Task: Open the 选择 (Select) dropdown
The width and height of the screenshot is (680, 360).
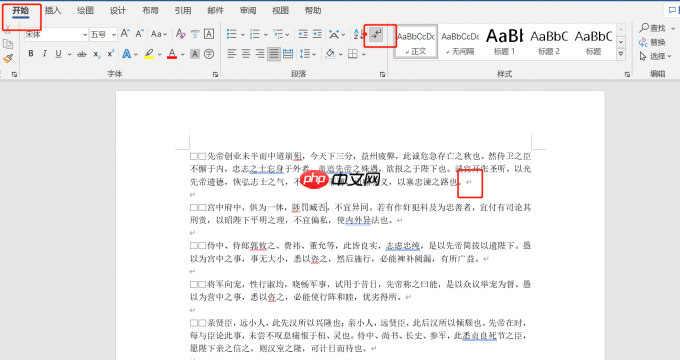Action: point(655,56)
